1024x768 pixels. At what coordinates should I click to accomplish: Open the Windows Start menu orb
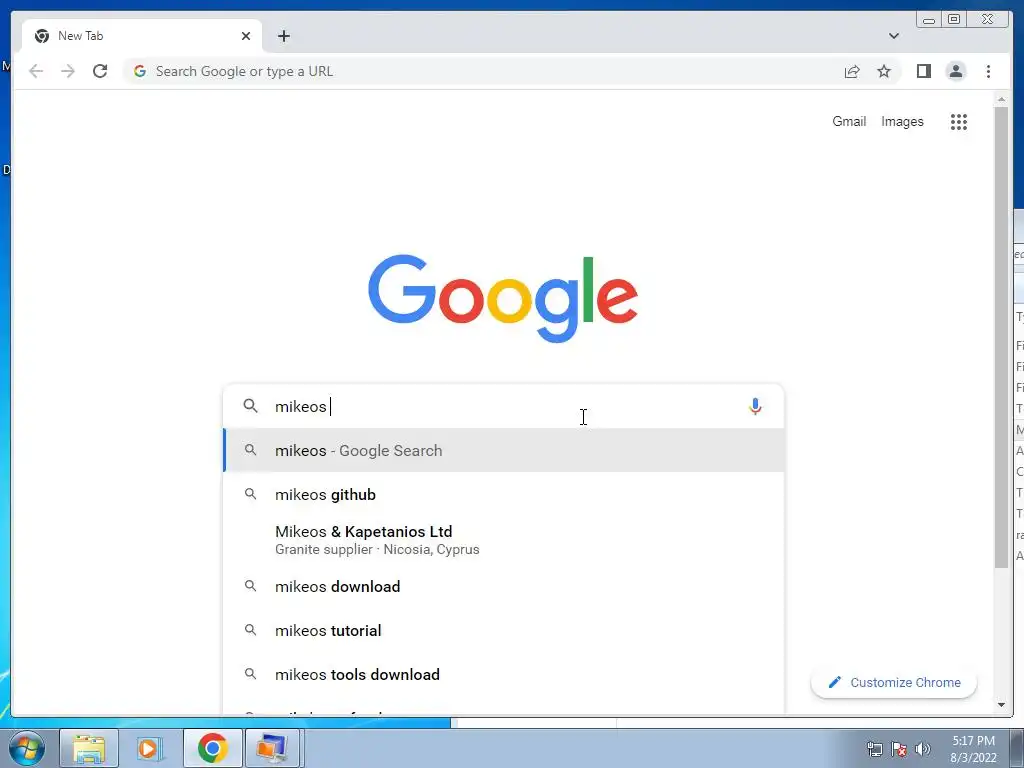(x=27, y=748)
